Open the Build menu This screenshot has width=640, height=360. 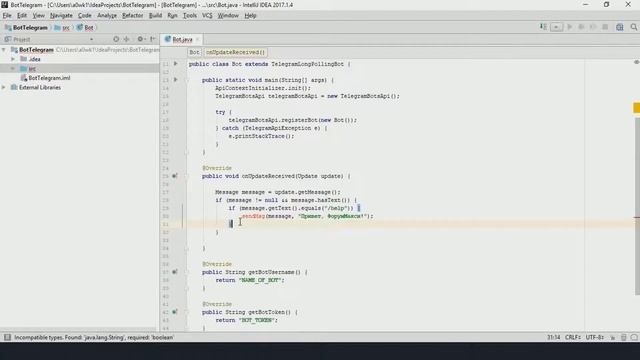pos(155,16)
